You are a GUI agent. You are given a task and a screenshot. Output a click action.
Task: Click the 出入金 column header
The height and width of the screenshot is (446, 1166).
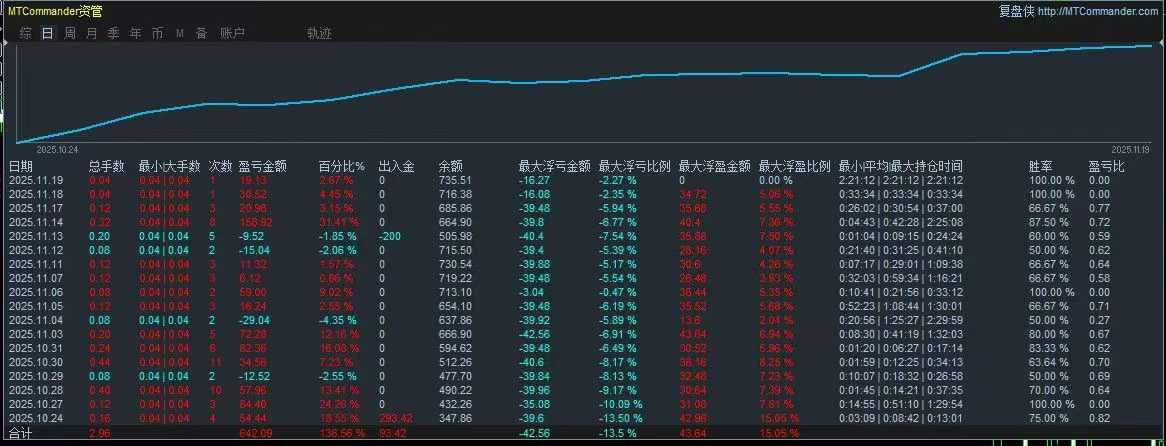pos(396,167)
